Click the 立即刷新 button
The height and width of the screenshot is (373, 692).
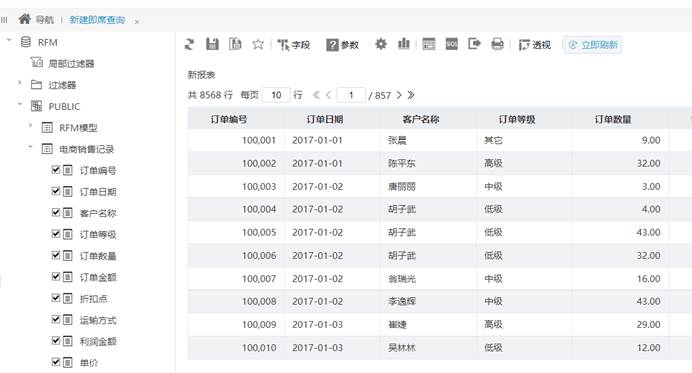pos(593,45)
